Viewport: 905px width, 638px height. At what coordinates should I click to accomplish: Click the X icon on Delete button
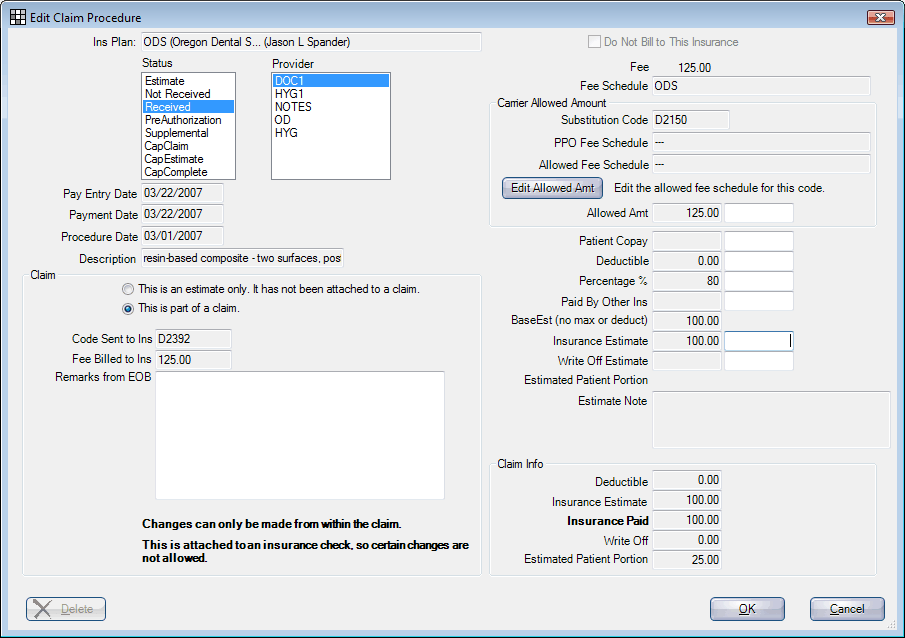coord(42,609)
